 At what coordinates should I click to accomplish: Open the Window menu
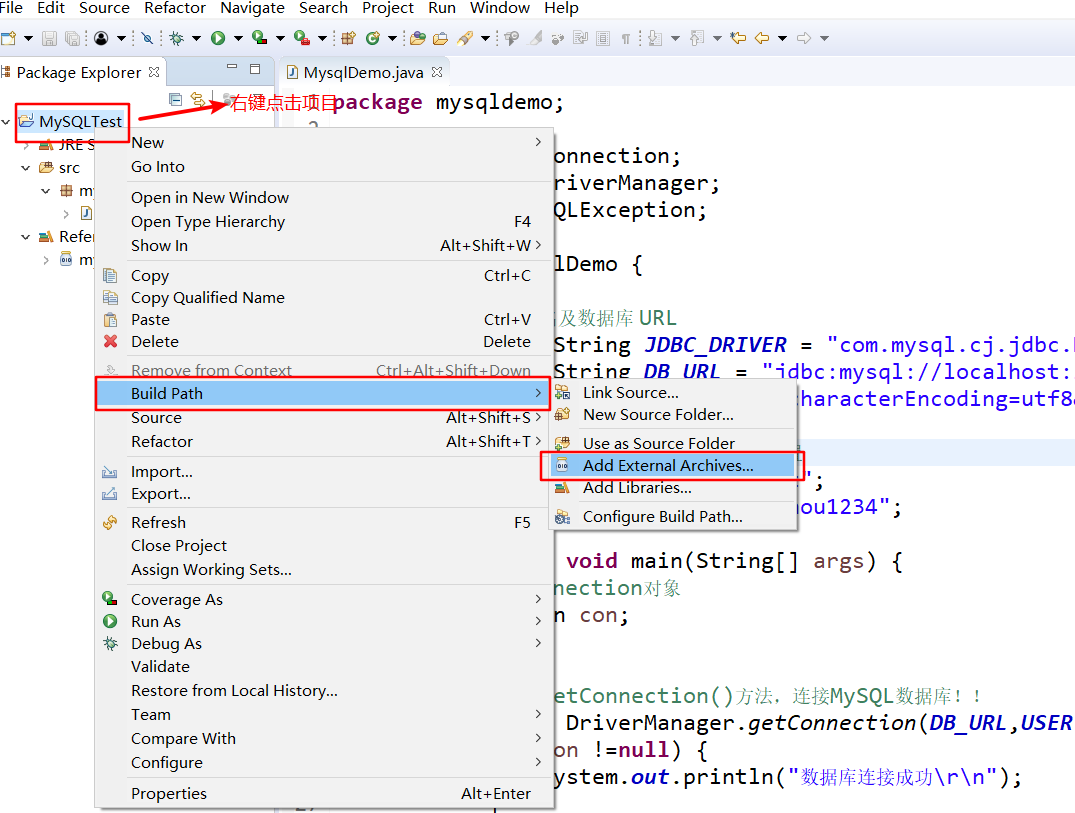coord(500,8)
